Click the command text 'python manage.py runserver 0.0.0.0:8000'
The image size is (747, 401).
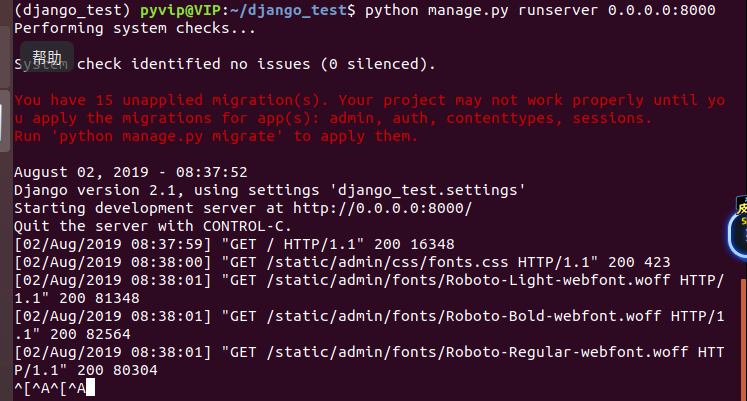pyautogui.click(x=540, y=10)
